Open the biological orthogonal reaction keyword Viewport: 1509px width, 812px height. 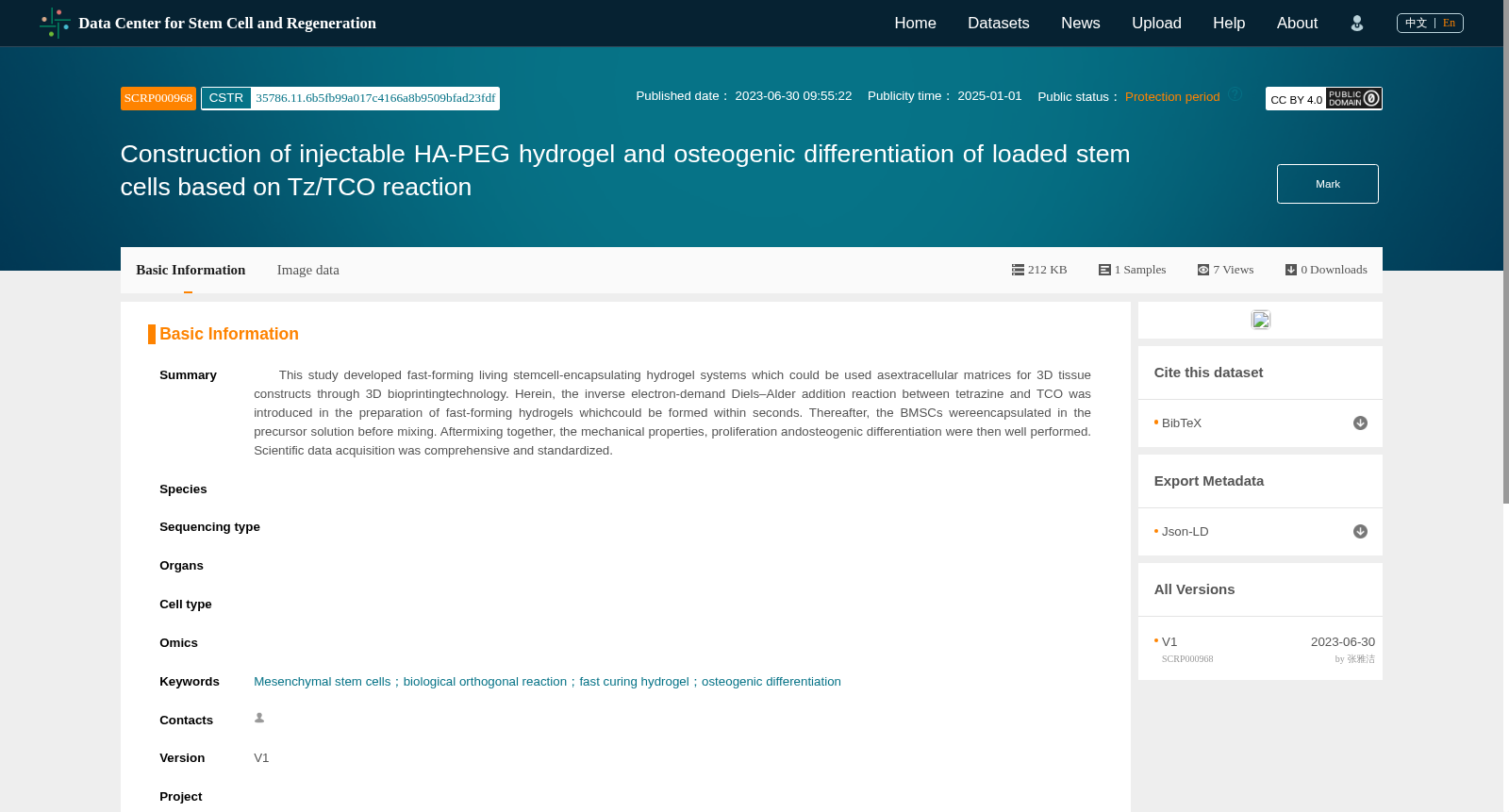click(x=485, y=682)
